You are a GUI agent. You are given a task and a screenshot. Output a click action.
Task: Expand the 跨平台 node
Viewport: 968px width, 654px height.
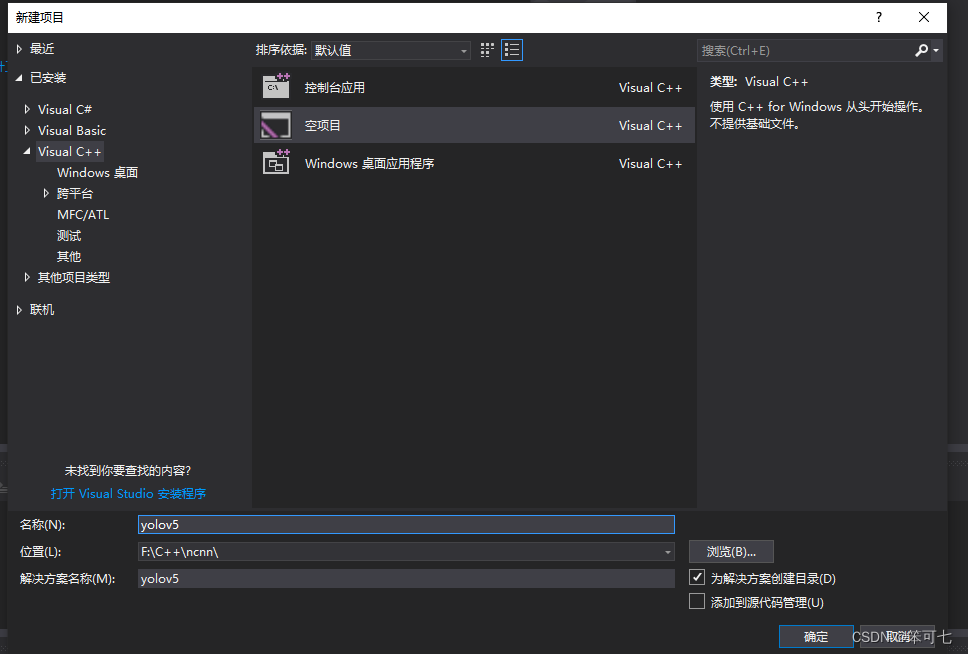(x=46, y=193)
